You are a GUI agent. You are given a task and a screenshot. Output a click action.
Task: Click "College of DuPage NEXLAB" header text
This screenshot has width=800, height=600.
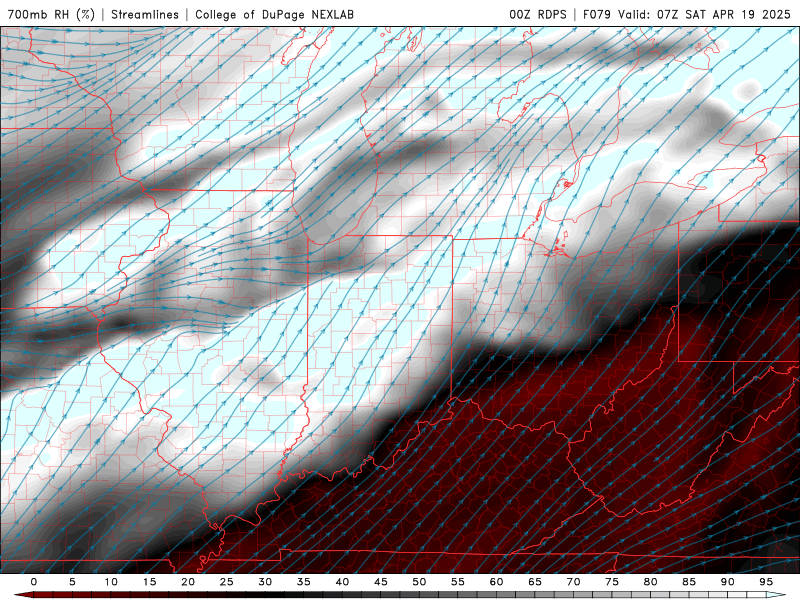[274, 14]
